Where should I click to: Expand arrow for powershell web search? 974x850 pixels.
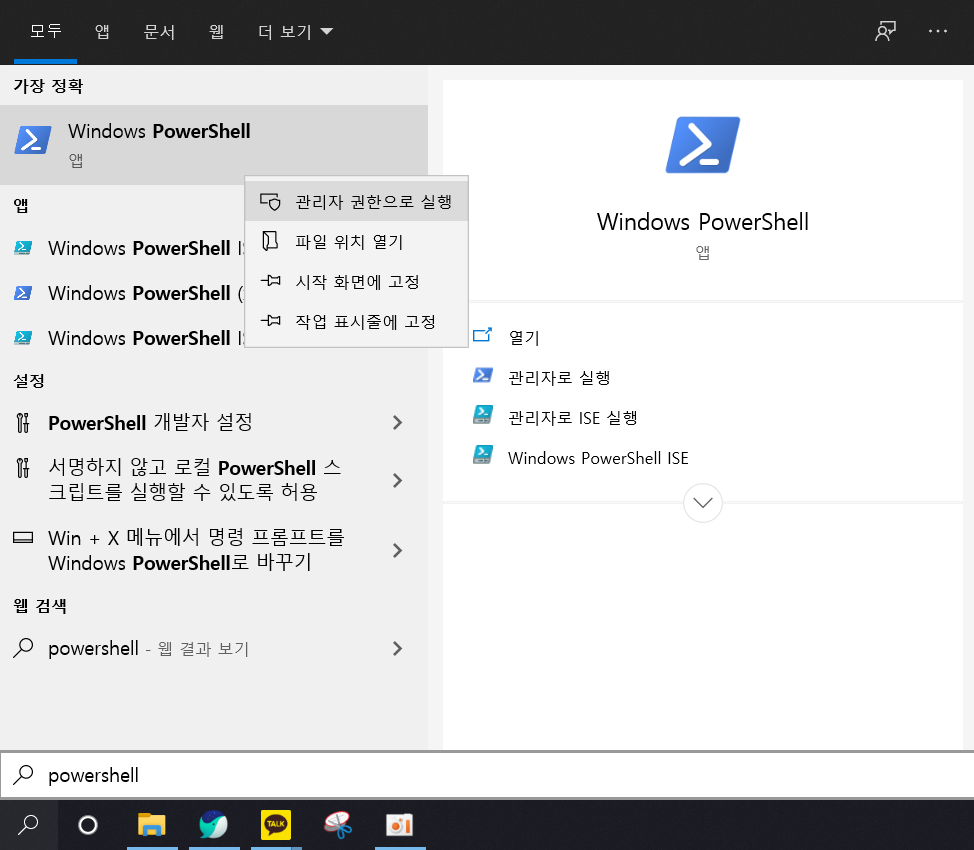[x=398, y=649]
